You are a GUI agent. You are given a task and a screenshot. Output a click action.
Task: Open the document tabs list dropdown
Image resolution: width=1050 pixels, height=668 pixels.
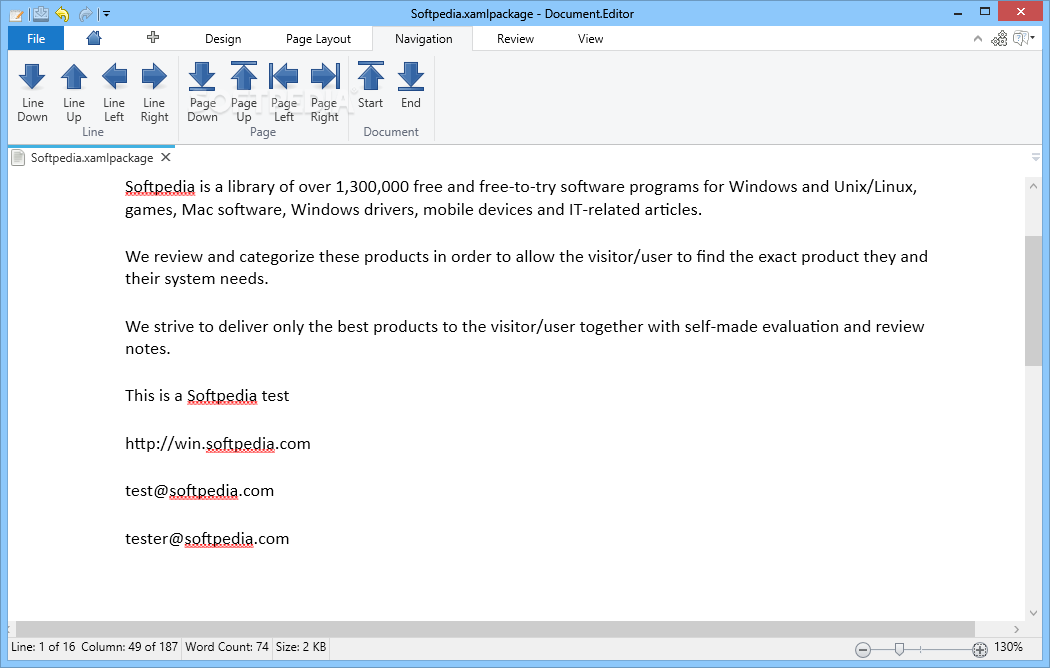(x=1036, y=157)
